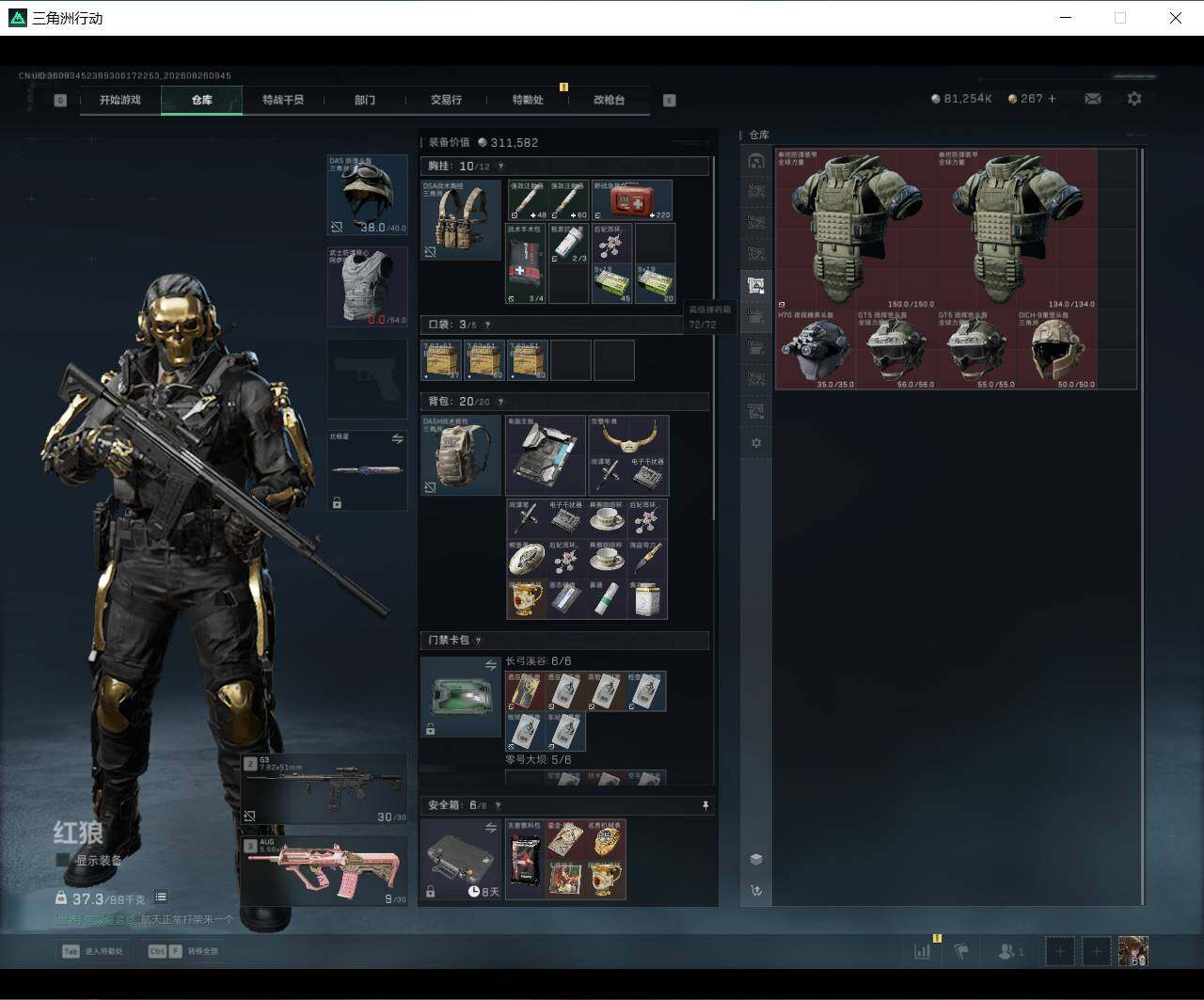Click the Tab 进入特勤处 shortcut button

tap(93, 951)
